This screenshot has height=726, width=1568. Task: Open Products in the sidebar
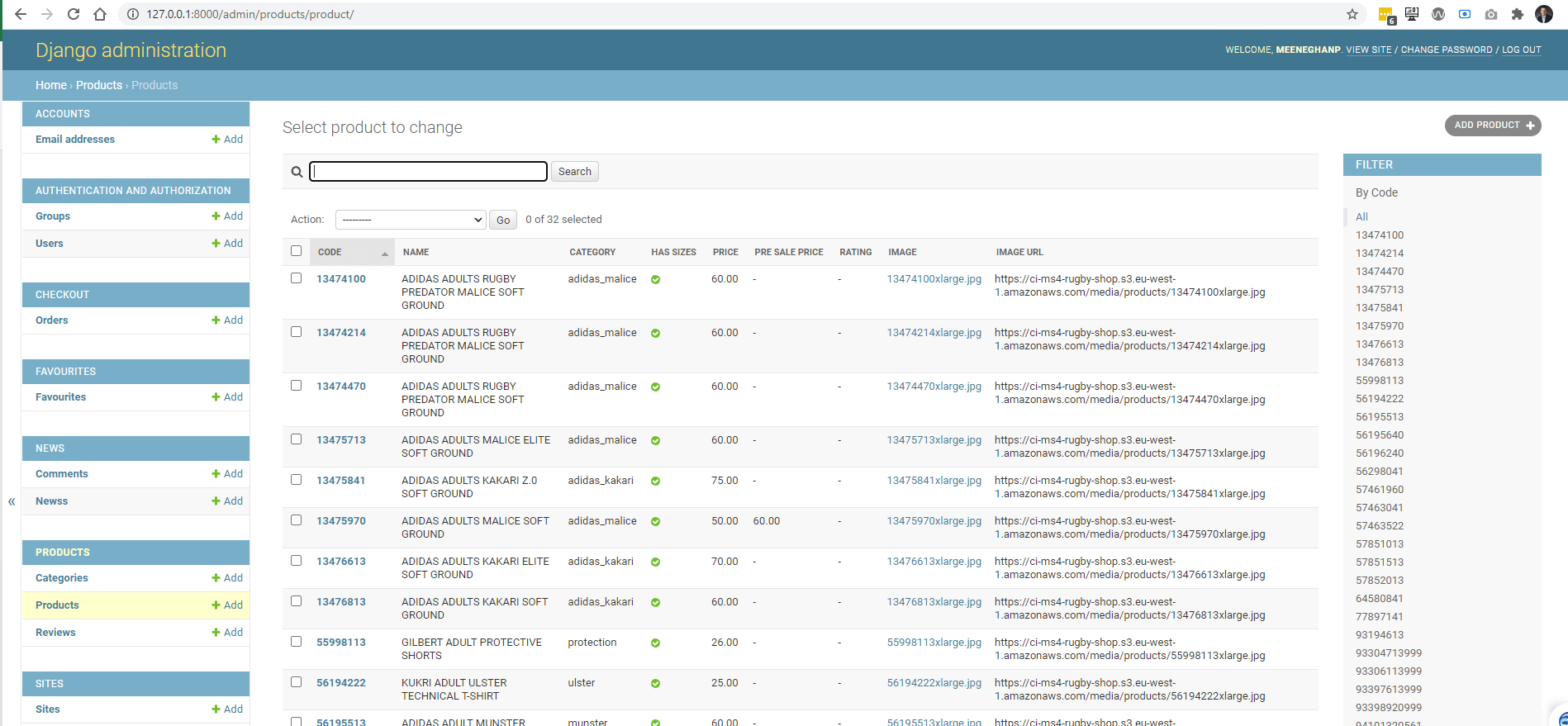tap(57, 605)
